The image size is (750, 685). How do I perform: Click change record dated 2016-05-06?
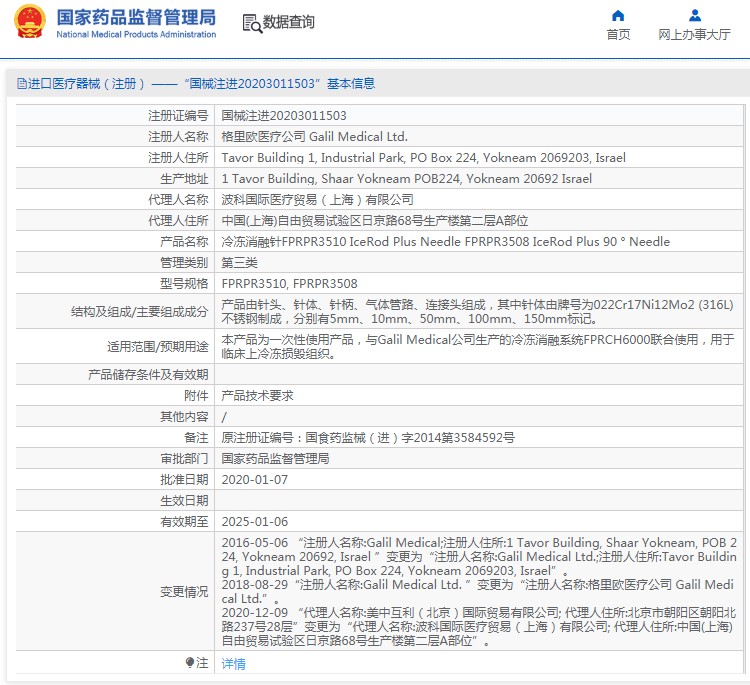[479, 557]
